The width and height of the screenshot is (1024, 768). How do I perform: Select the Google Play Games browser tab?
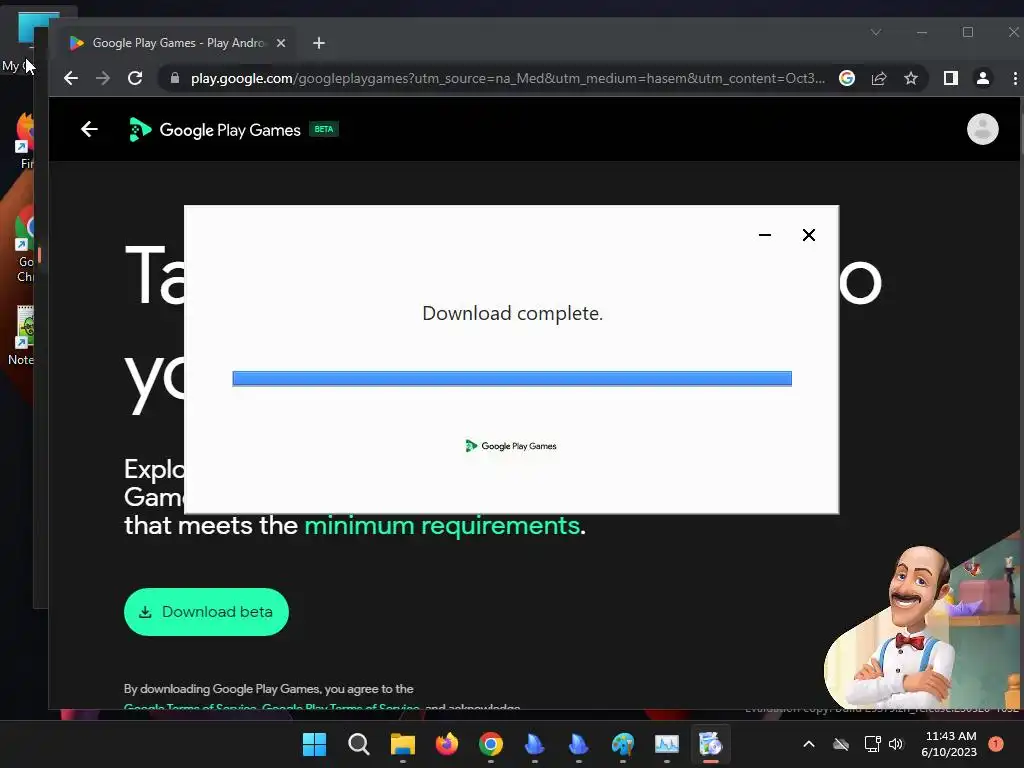coord(176,43)
